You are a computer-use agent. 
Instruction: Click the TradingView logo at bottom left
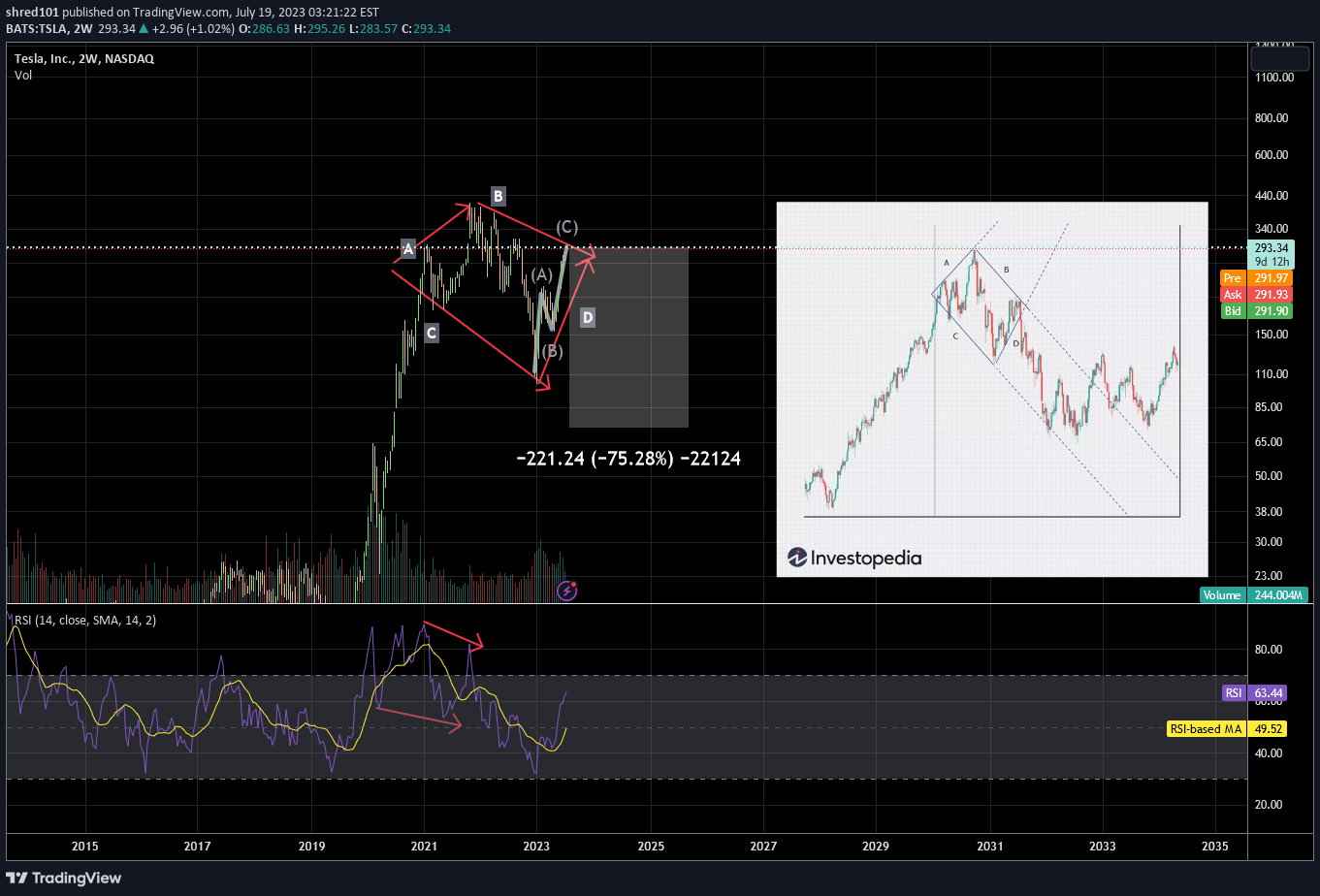tap(64, 878)
